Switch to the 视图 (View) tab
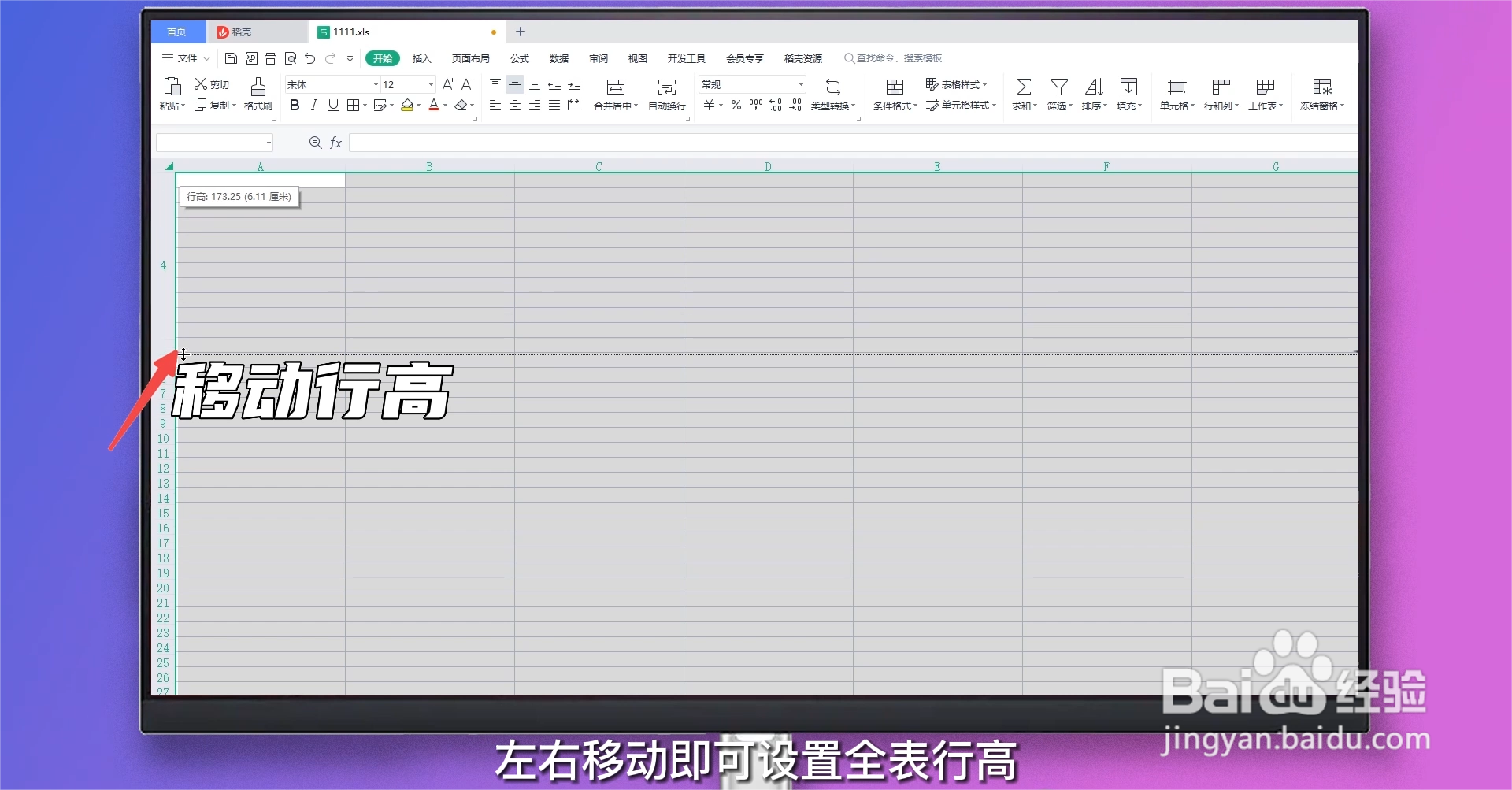Viewport: 1512px width, 790px height. coord(638,58)
